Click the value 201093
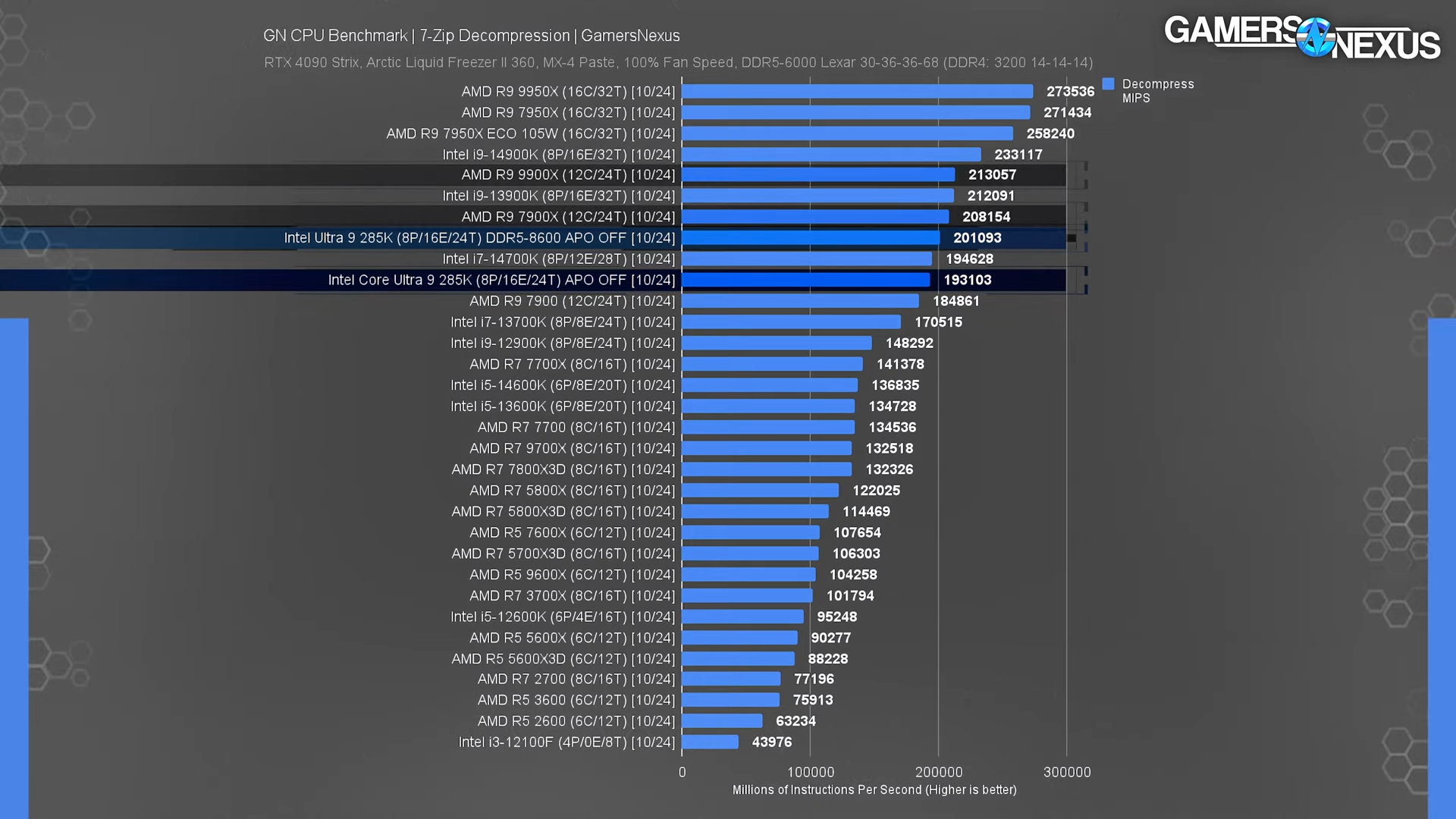Image resolution: width=1456 pixels, height=819 pixels. (x=977, y=238)
